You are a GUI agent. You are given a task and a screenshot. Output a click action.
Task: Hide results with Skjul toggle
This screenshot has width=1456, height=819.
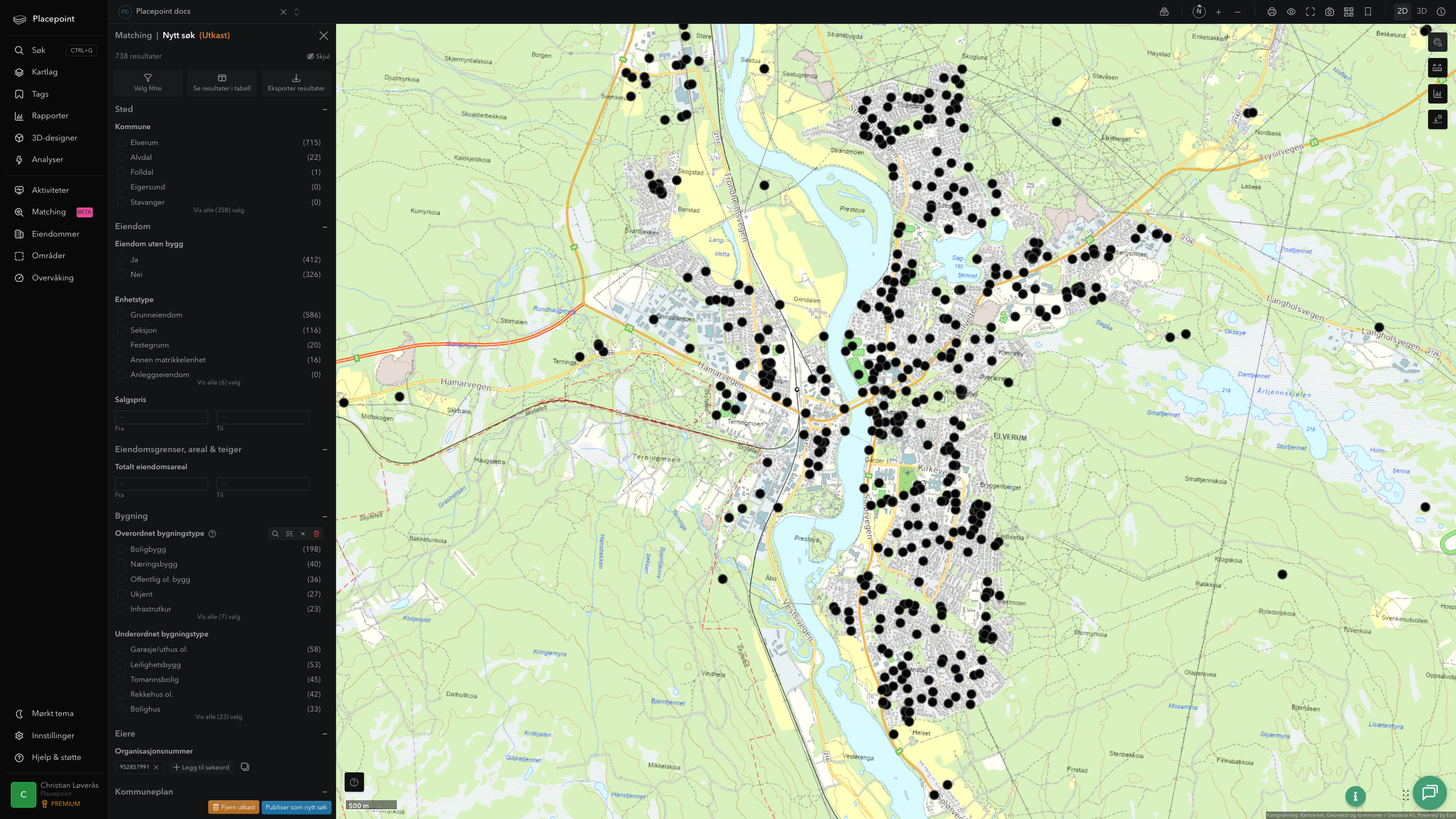[318, 56]
